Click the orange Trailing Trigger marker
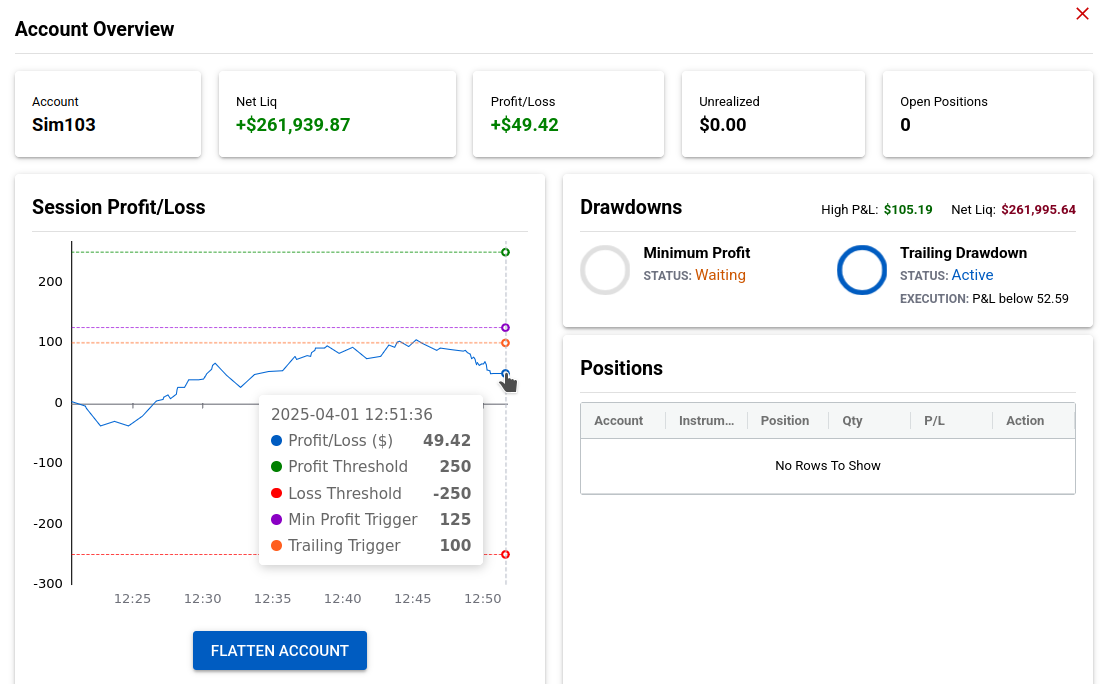 pos(505,343)
